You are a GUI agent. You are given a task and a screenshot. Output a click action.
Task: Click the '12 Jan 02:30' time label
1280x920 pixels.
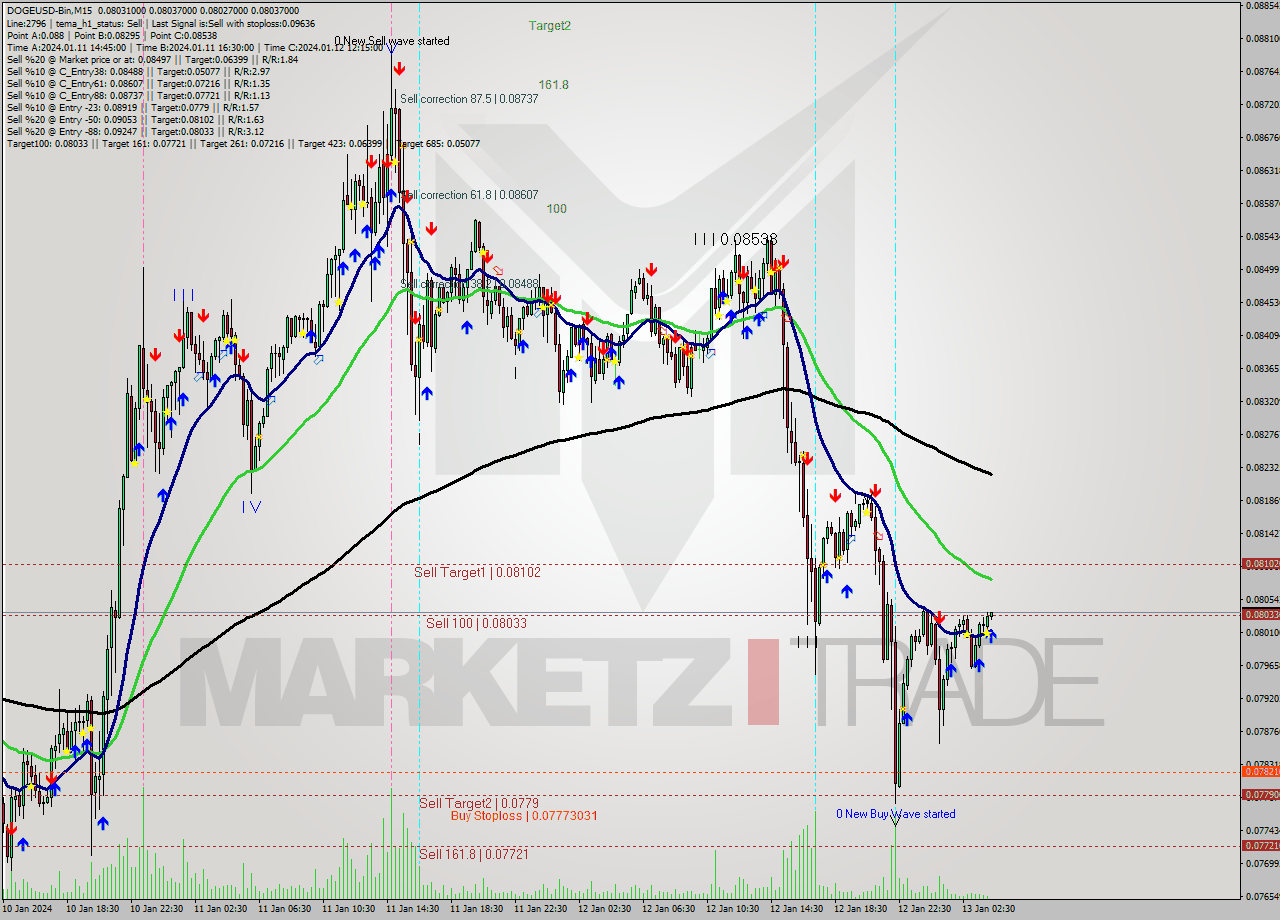604,909
